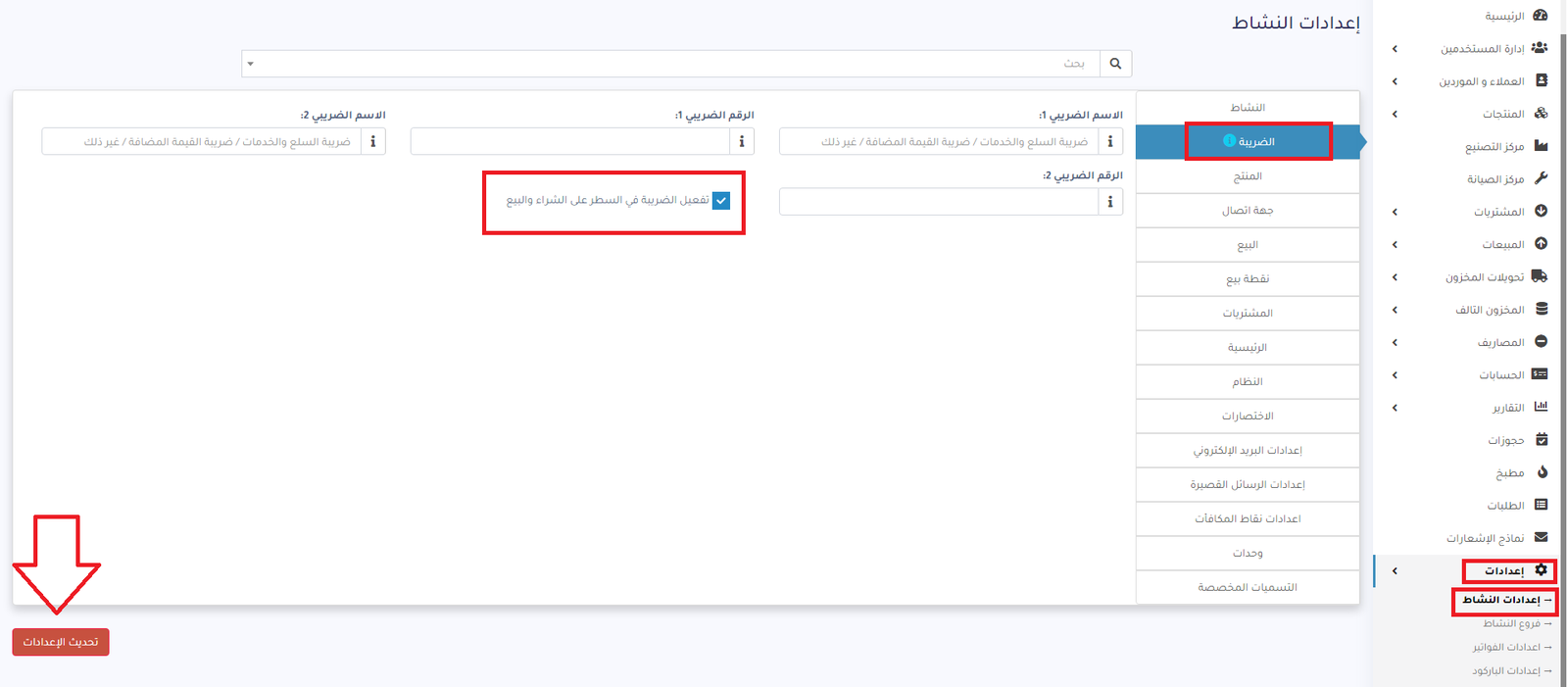This screenshot has height=687, width=1568.
Task: Click info icon beside الرقم الضريبي 2
Action: pos(1109,202)
